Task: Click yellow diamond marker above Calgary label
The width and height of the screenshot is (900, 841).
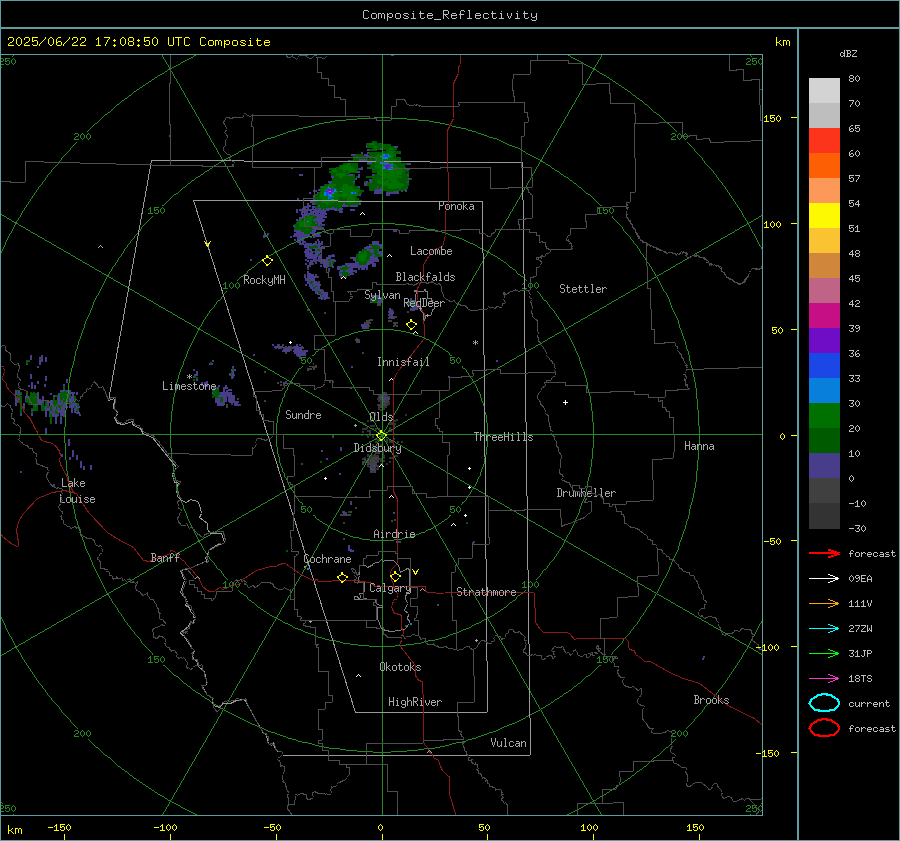Action: point(395,576)
